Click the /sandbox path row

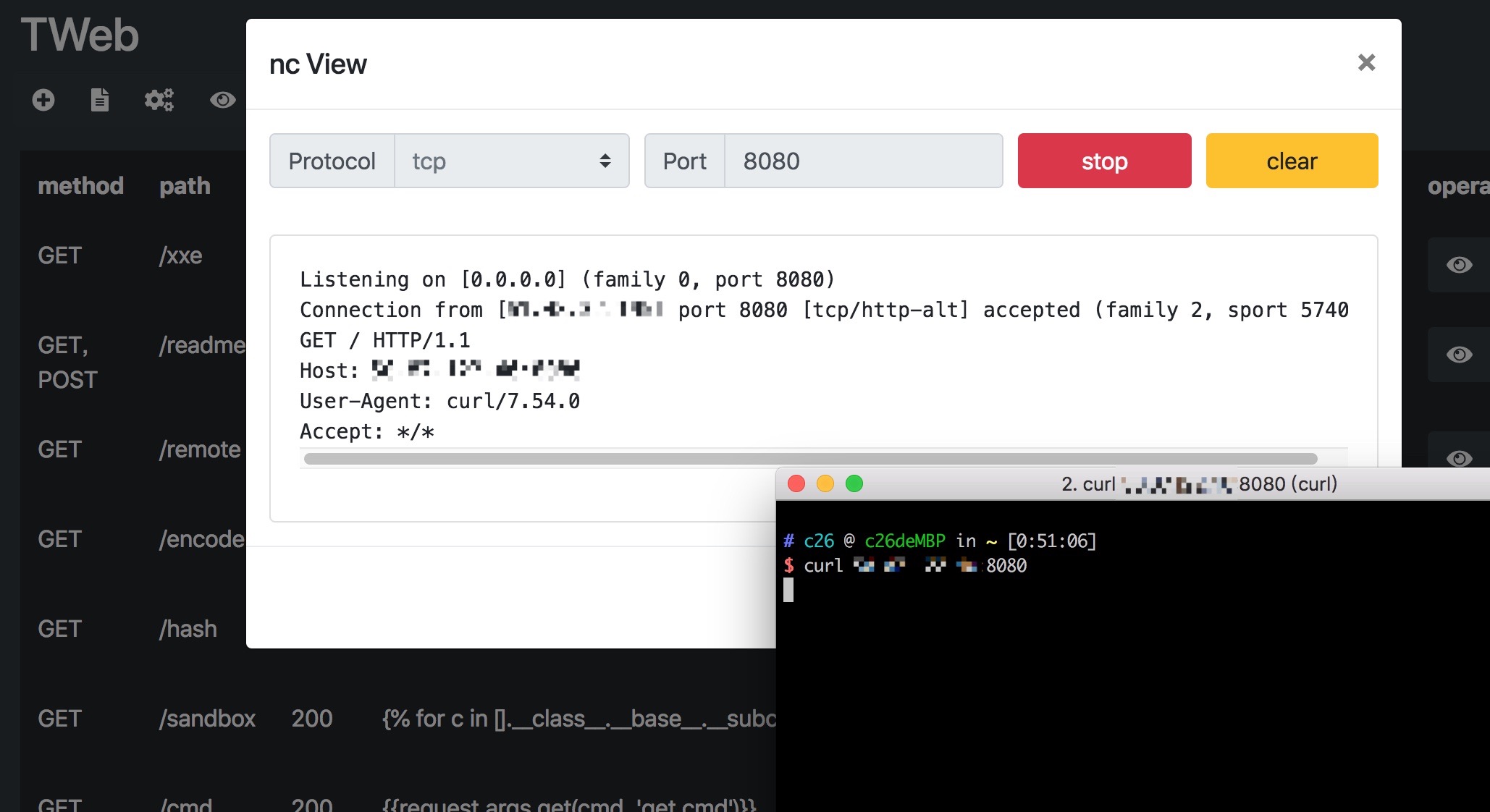pyautogui.click(x=207, y=719)
